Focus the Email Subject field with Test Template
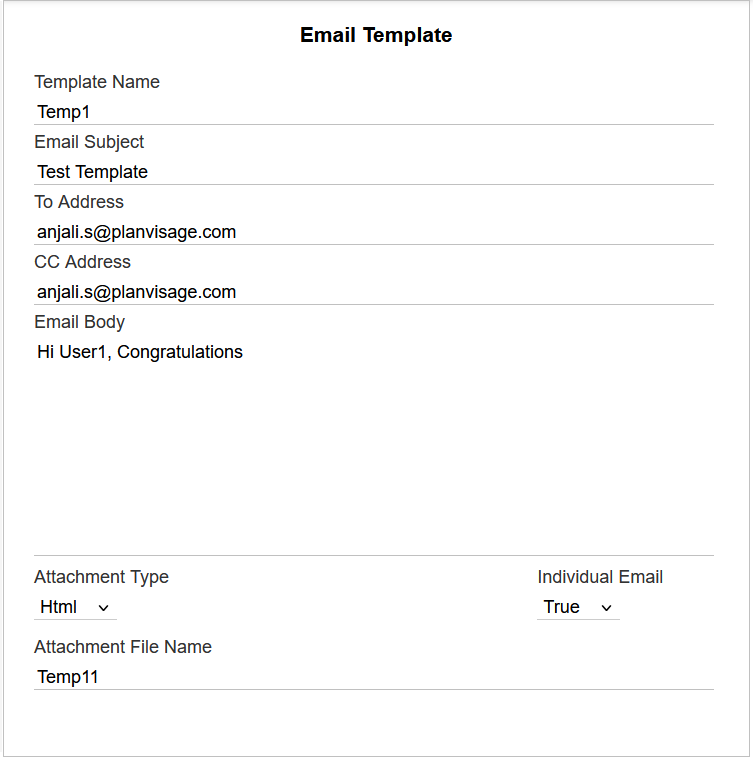This screenshot has height=757, width=753. 374,172
